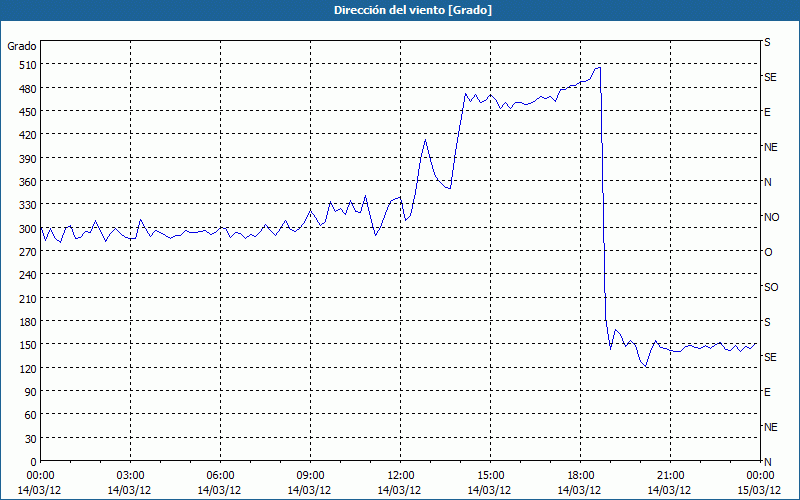
Task: Click the 15:00 time label
Action: [490, 476]
